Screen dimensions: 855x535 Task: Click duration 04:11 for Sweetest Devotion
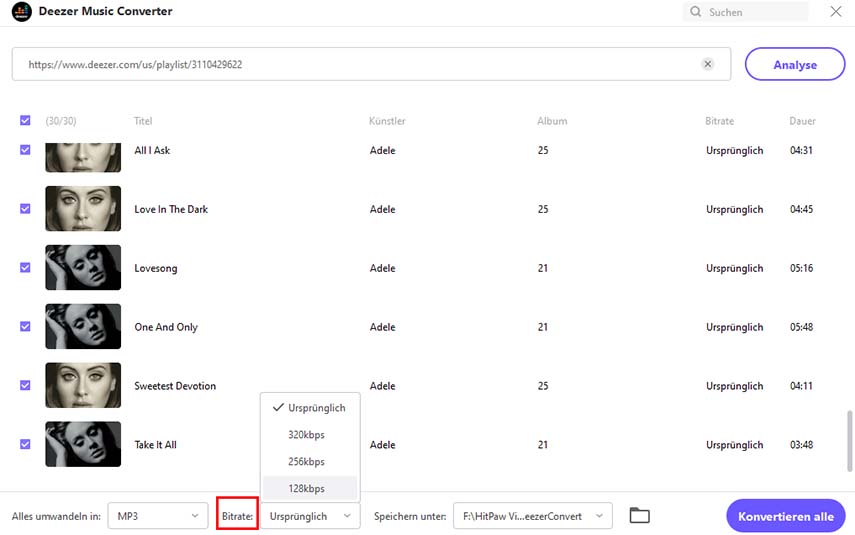(801, 386)
